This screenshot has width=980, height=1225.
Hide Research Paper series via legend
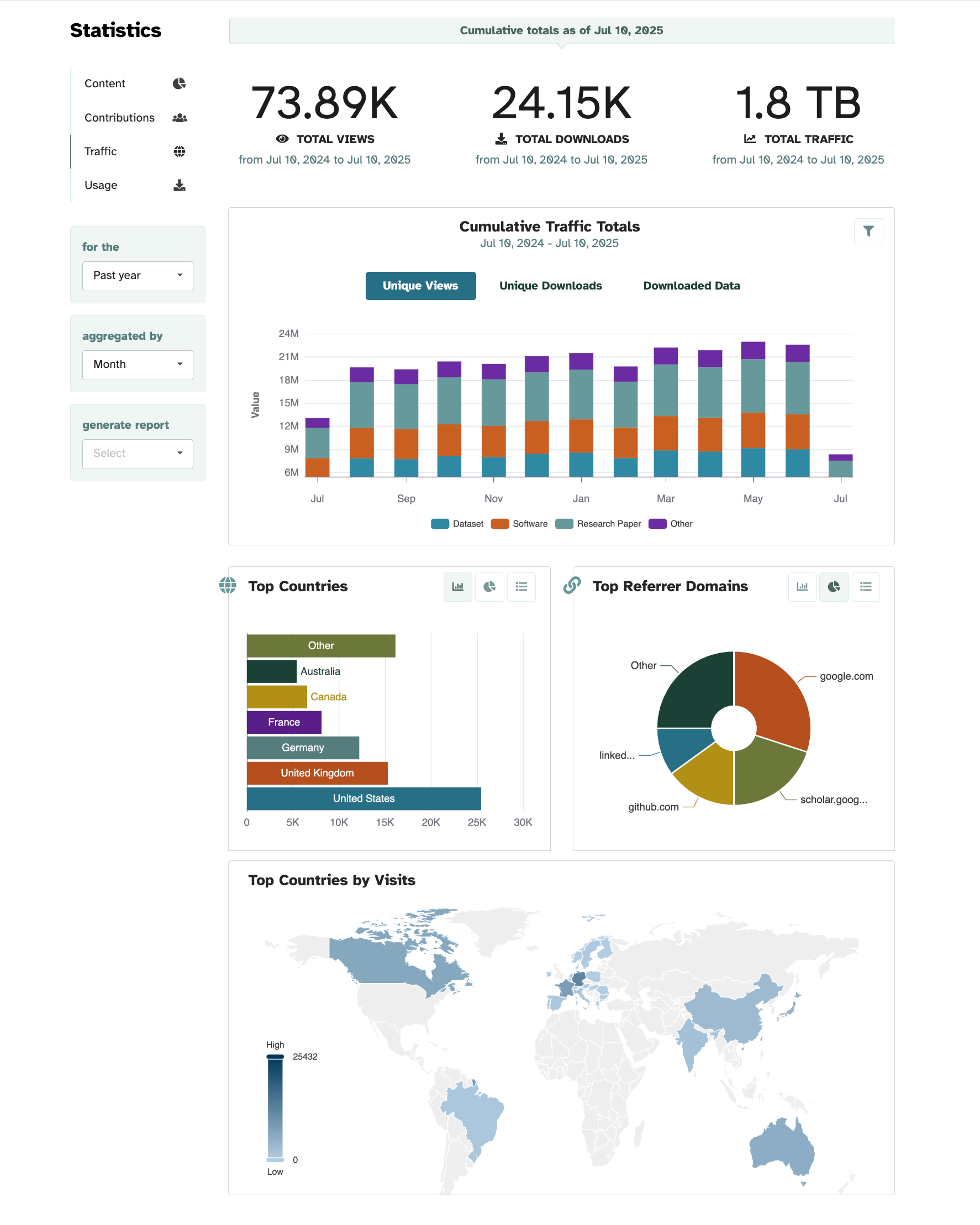(x=598, y=524)
